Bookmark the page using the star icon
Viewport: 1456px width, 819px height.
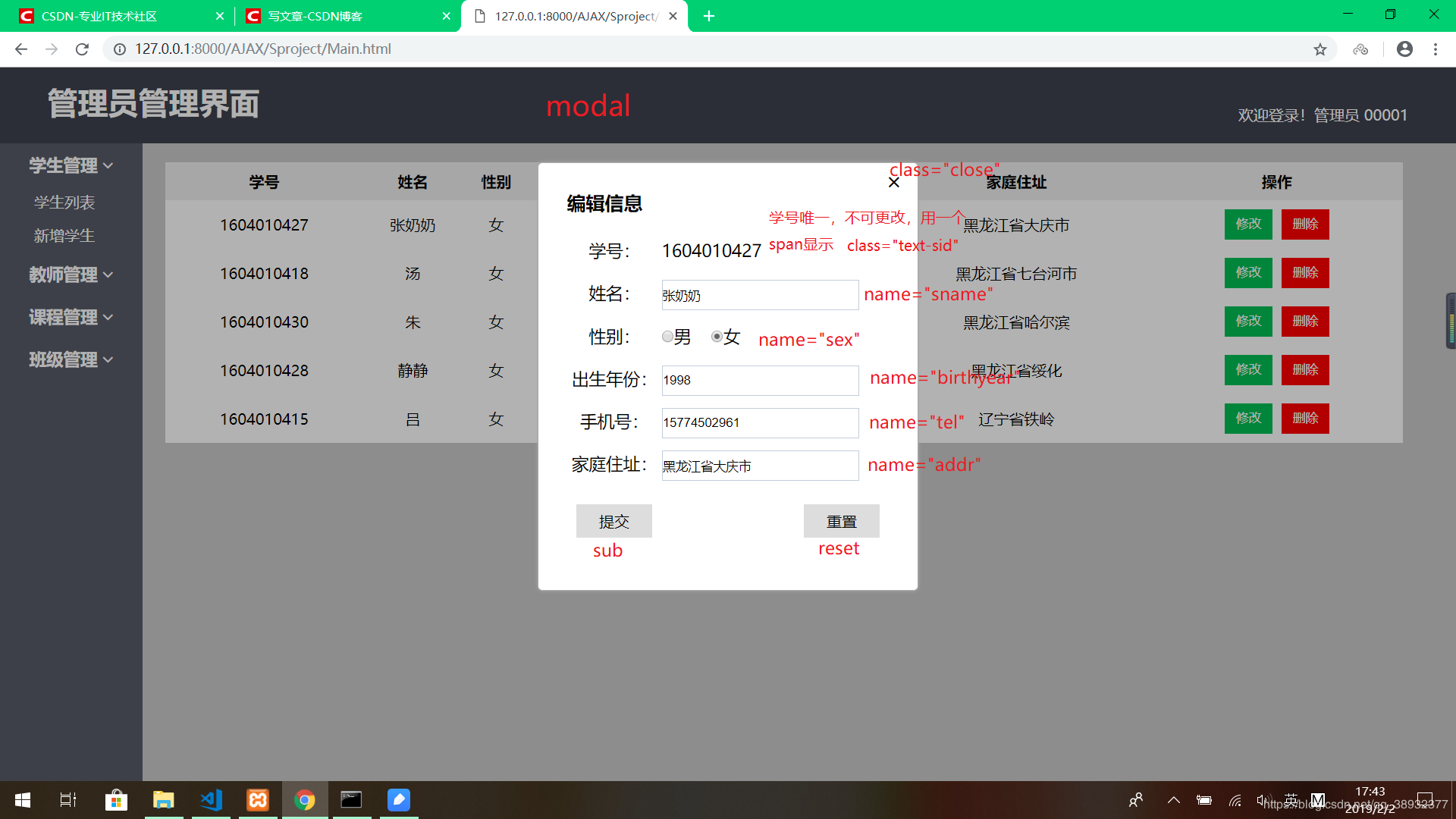coord(1321,49)
